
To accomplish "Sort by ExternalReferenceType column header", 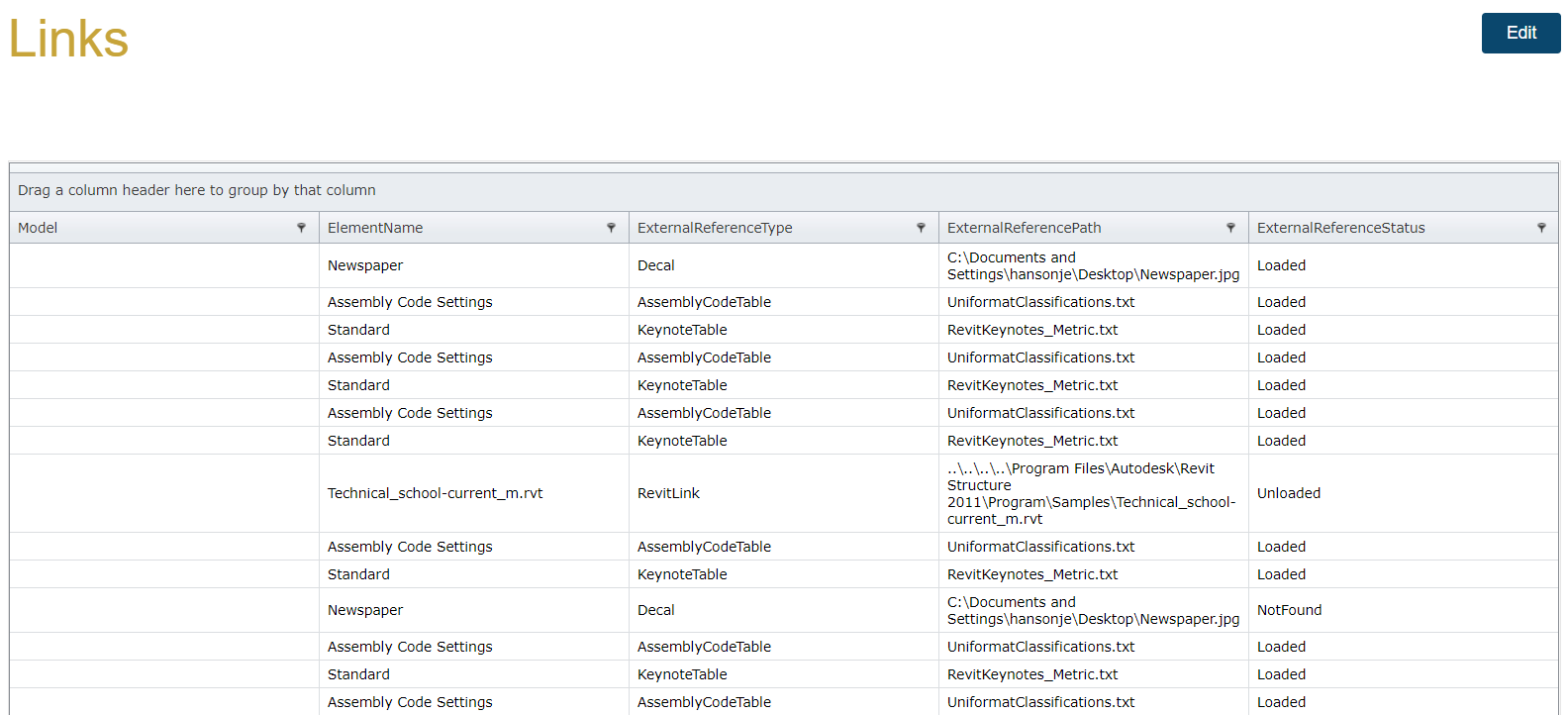I will coord(715,228).
